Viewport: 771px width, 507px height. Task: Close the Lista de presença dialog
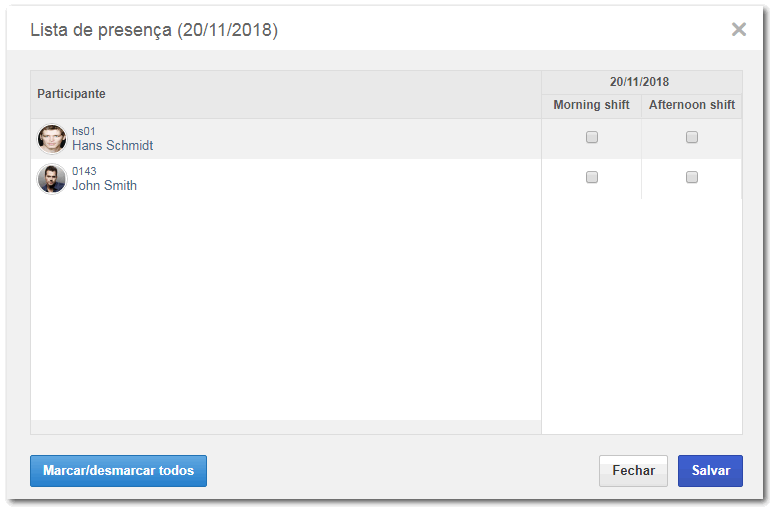739,30
